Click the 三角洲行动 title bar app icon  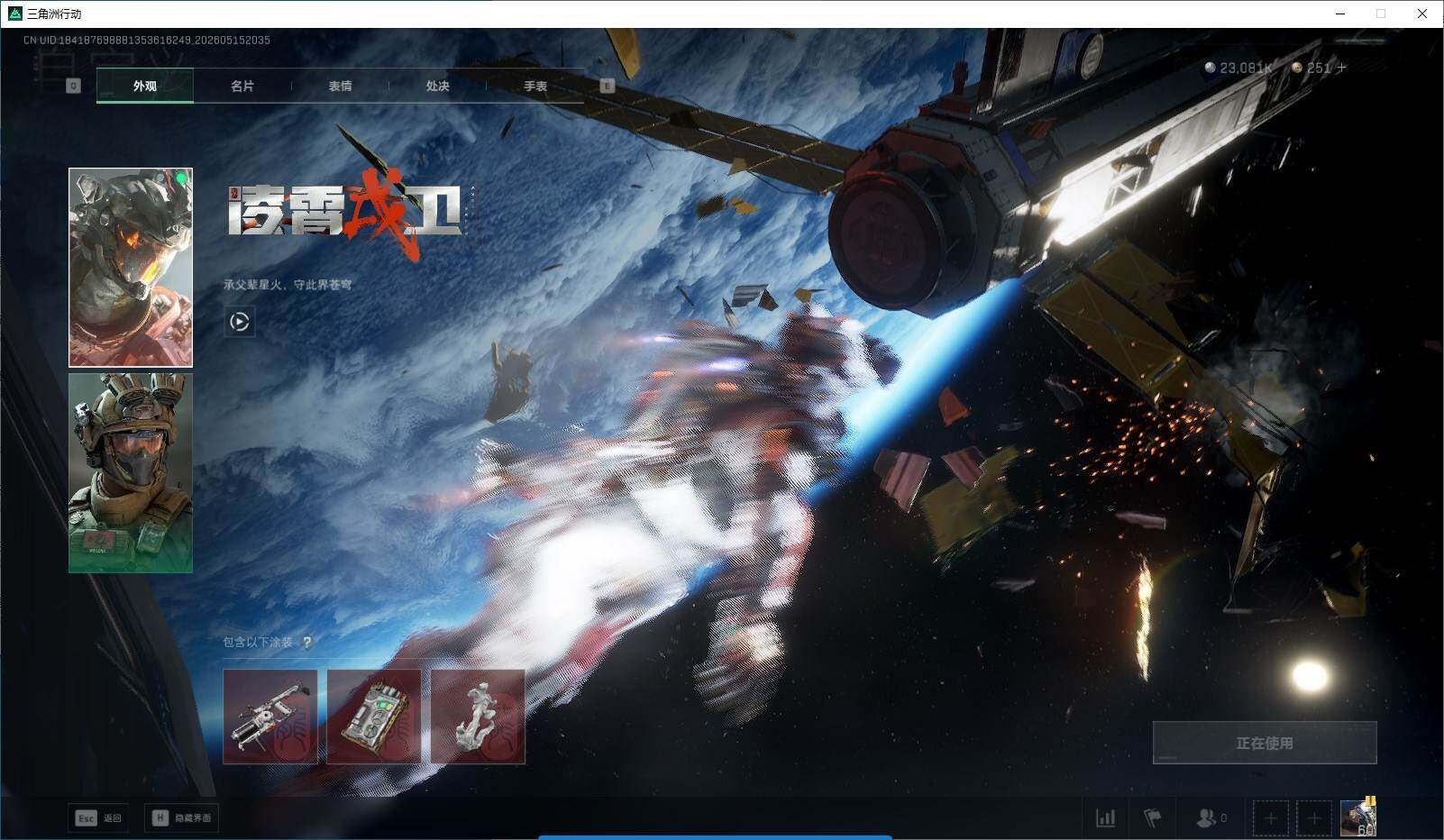click(x=14, y=14)
